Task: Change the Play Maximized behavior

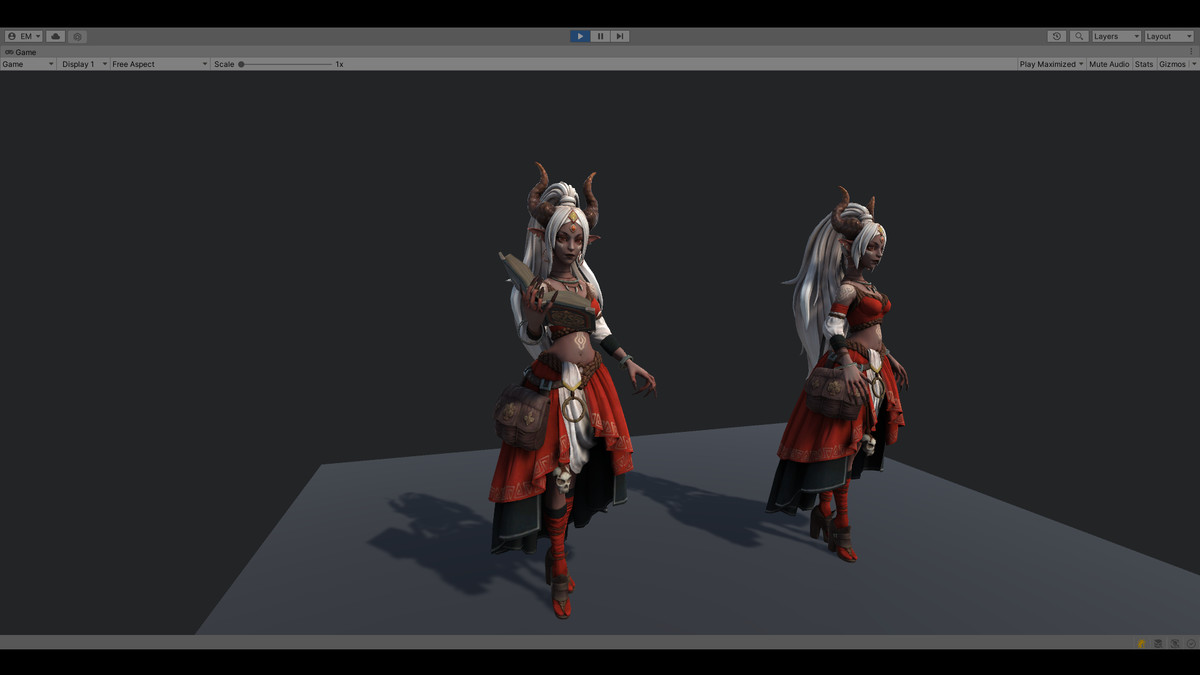Action: coord(1048,64)
